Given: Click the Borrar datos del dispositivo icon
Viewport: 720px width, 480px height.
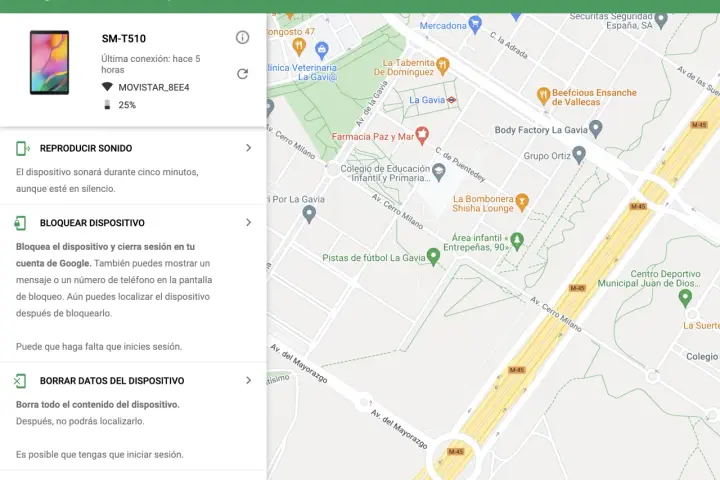Looking at the screenshot, I should tap(20, 381).
